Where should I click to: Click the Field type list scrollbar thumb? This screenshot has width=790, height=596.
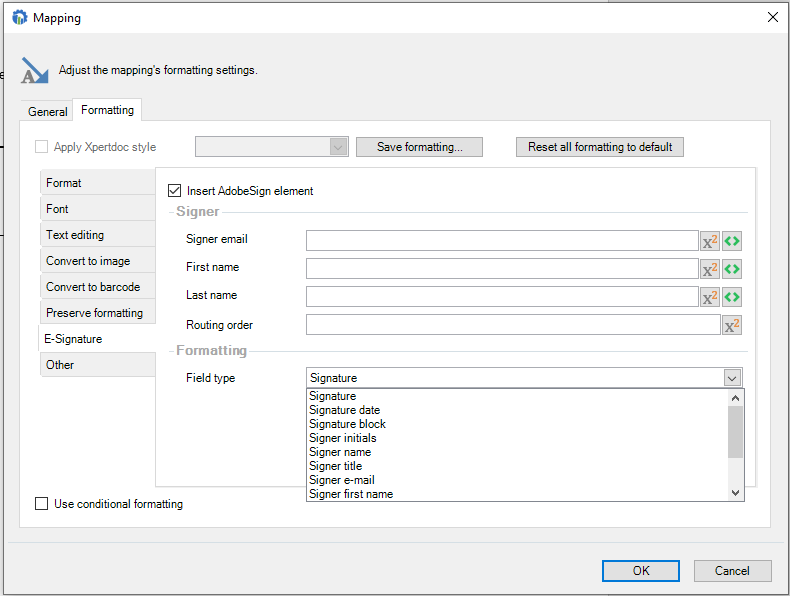(x=736, y=432)
